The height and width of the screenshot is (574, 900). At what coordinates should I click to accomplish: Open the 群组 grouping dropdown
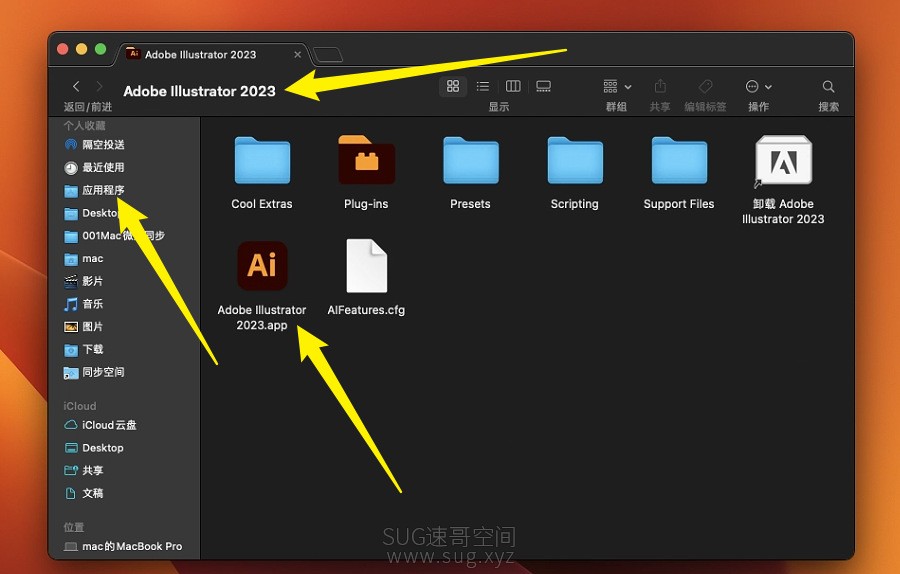617,86
